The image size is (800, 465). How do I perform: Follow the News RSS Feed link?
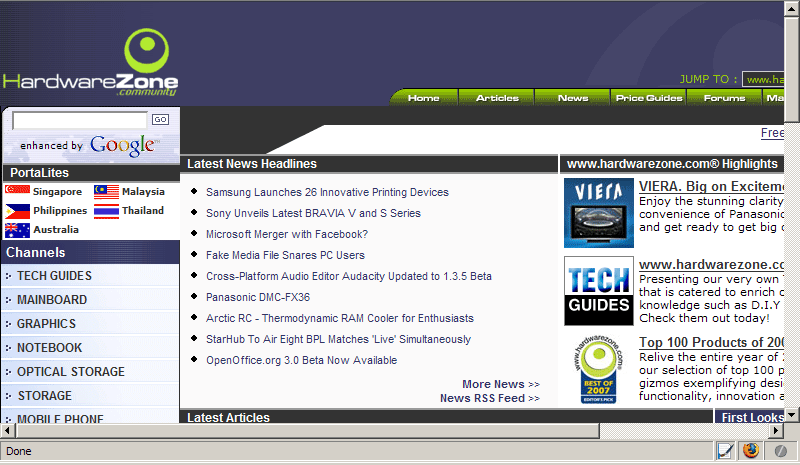(x=490, y=398)
